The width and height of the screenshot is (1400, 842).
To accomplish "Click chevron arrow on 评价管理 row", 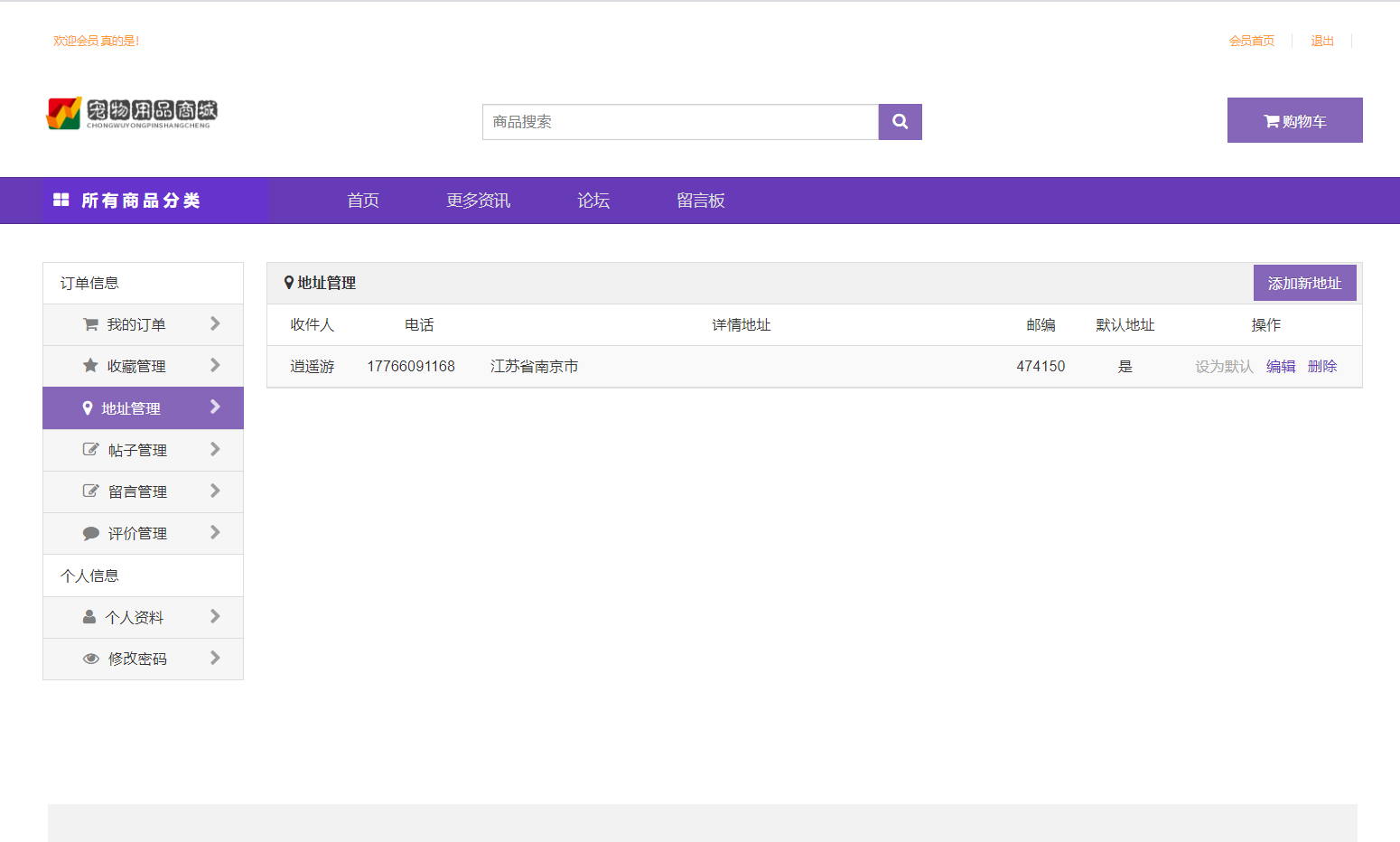I will tap(215, 532).
